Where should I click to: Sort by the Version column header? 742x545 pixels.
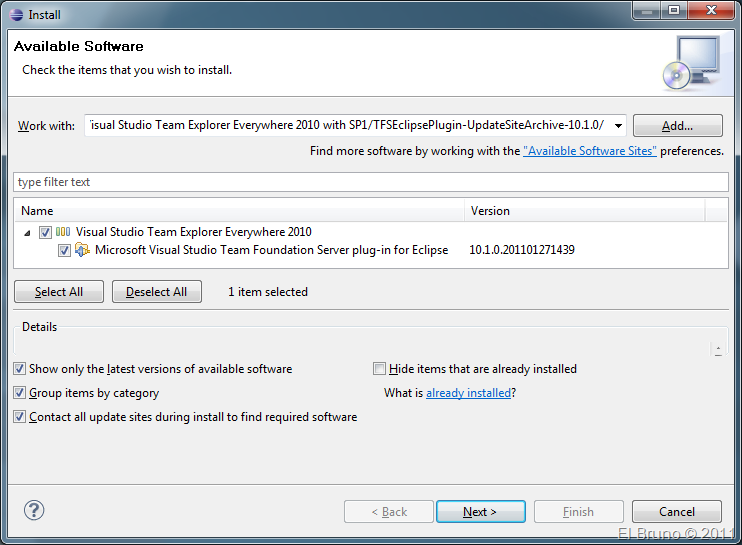pyautogui.click(x=584, y=211)
